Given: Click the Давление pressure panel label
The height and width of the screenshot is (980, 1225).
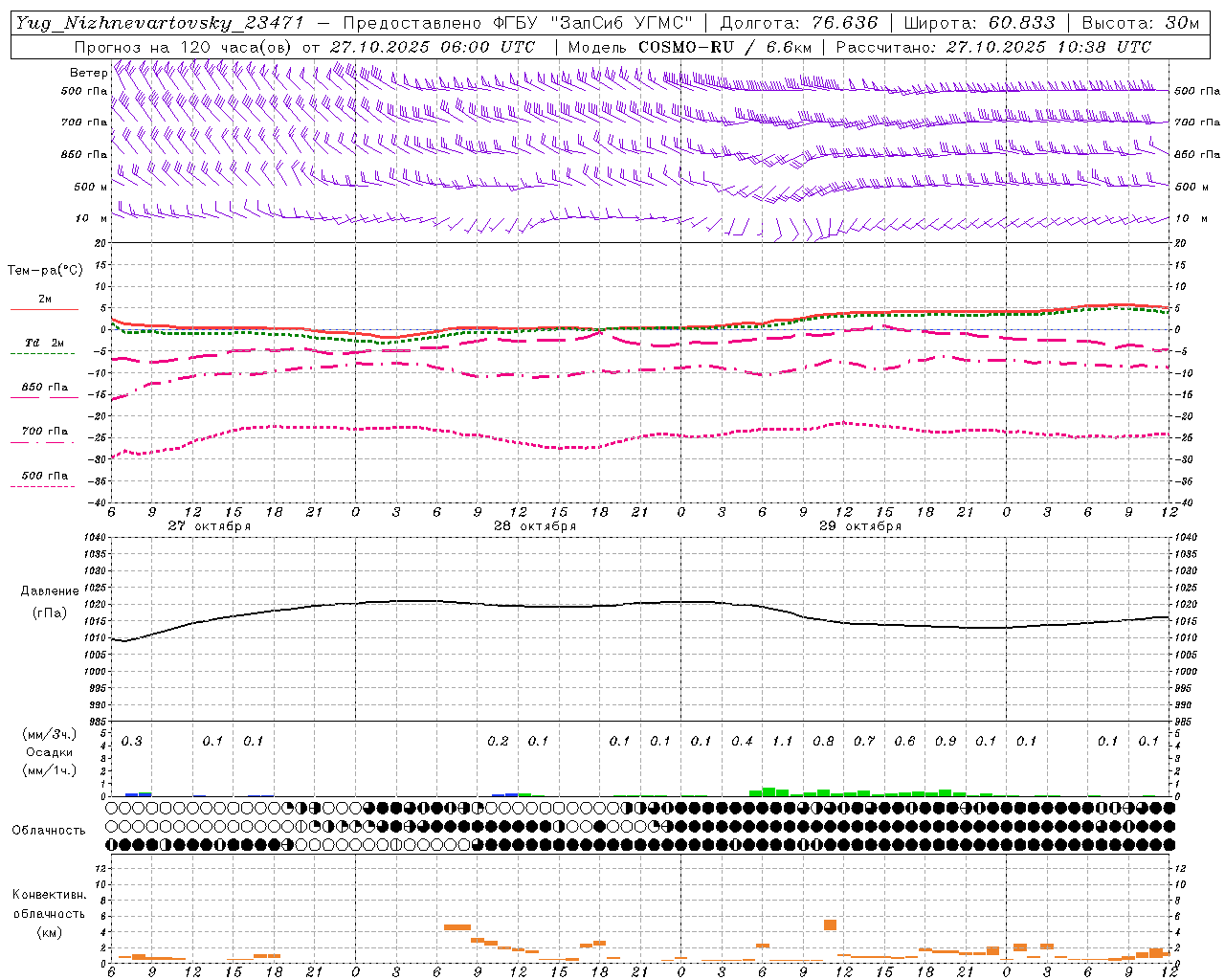Looking at the screenshot, I should [x=50, y=591].
